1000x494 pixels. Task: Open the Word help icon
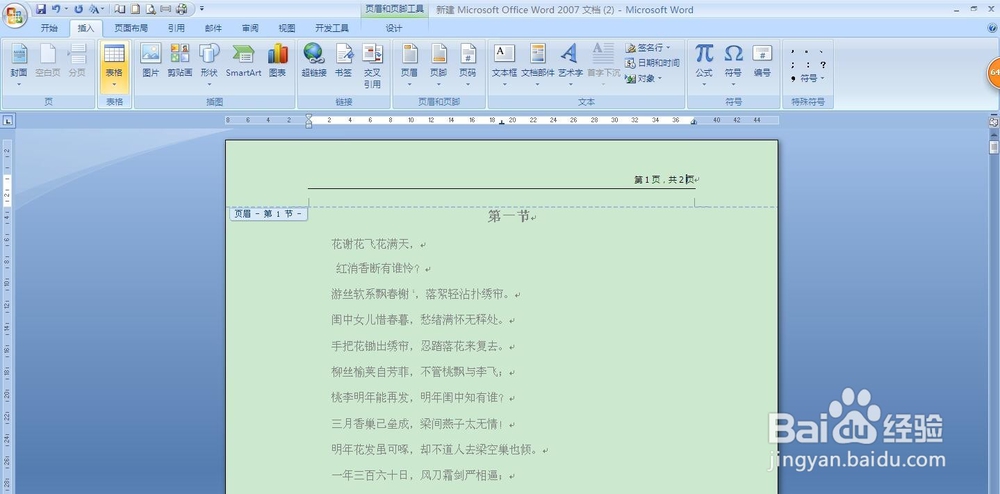point(992,28)
